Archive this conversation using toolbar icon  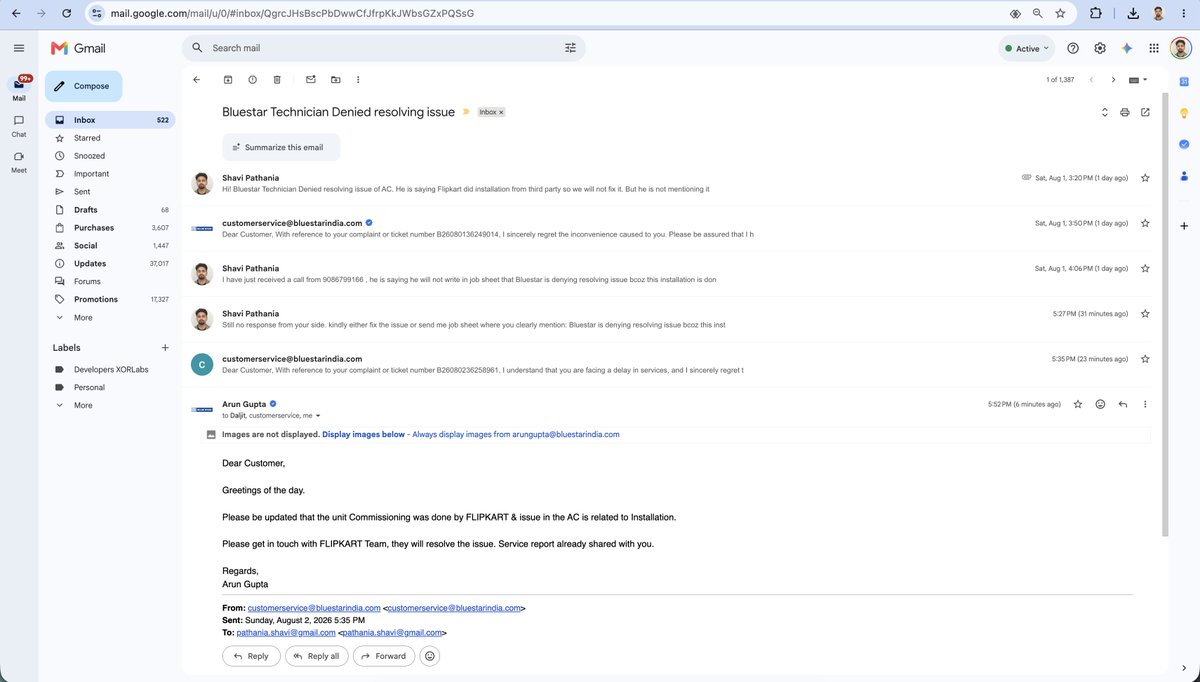(227, 80)
